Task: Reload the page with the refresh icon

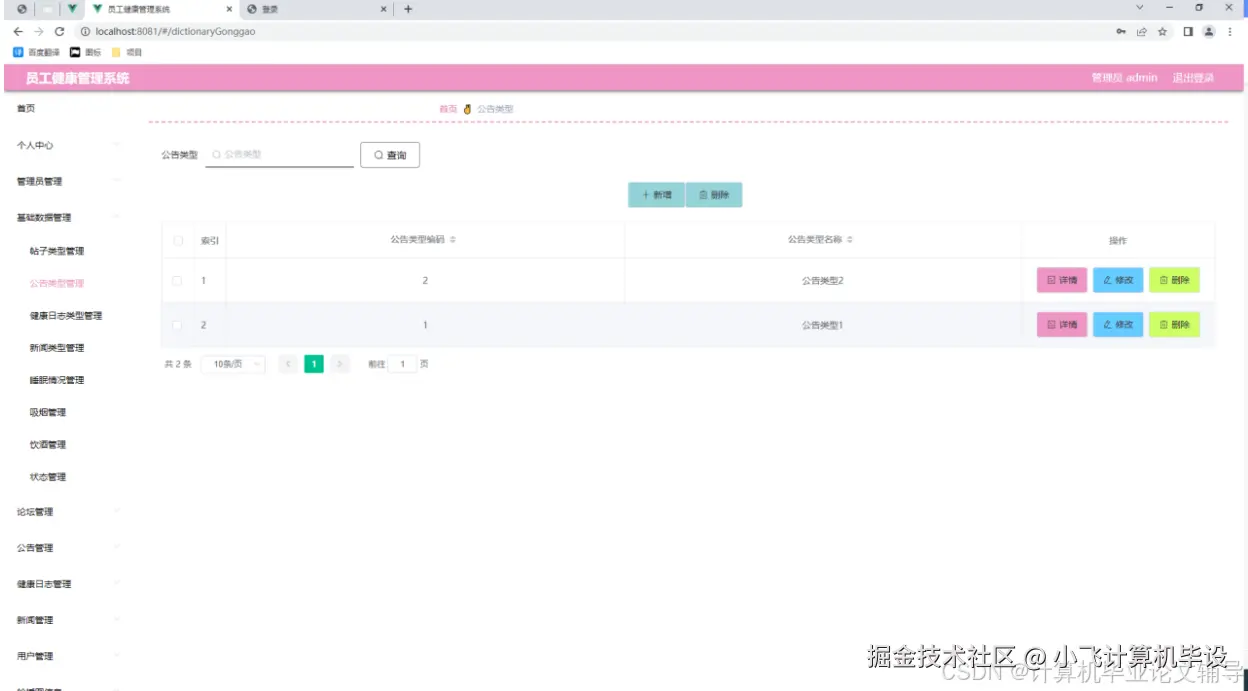Action: point(59,31)
